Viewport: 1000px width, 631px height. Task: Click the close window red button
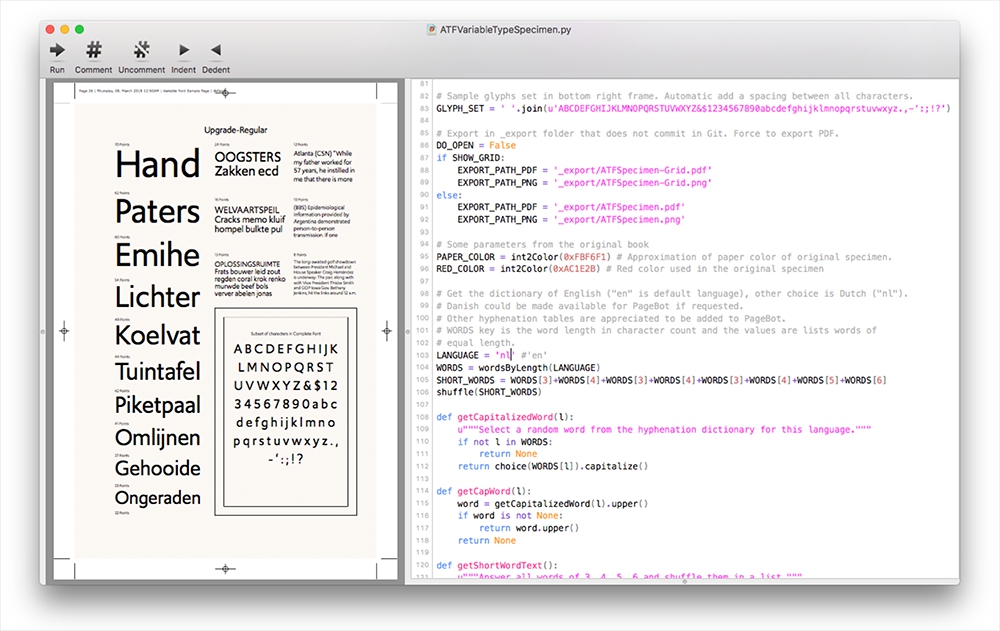50,29
